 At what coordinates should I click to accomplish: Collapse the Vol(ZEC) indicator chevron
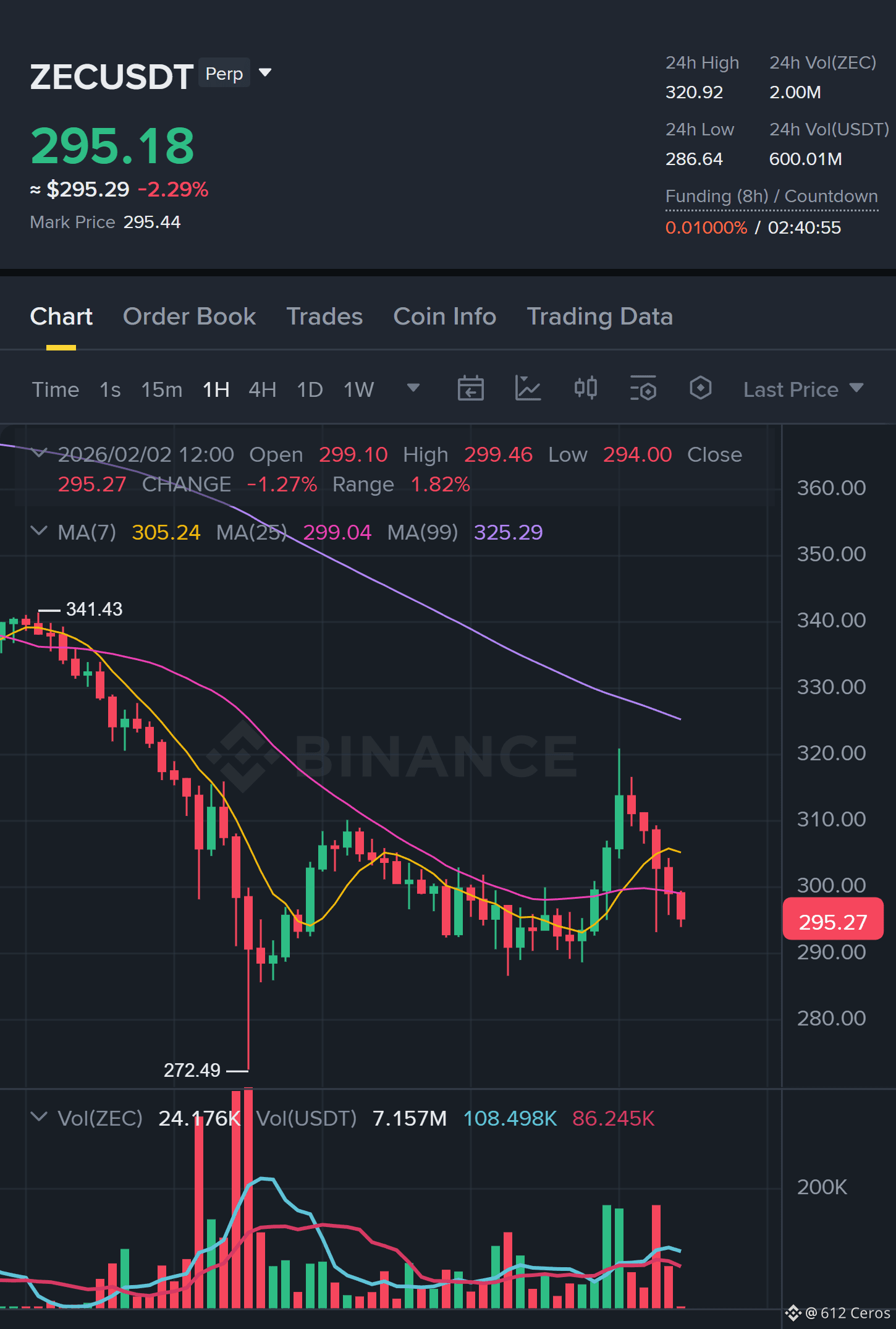pyautogui.click(x=39, y=1117)
